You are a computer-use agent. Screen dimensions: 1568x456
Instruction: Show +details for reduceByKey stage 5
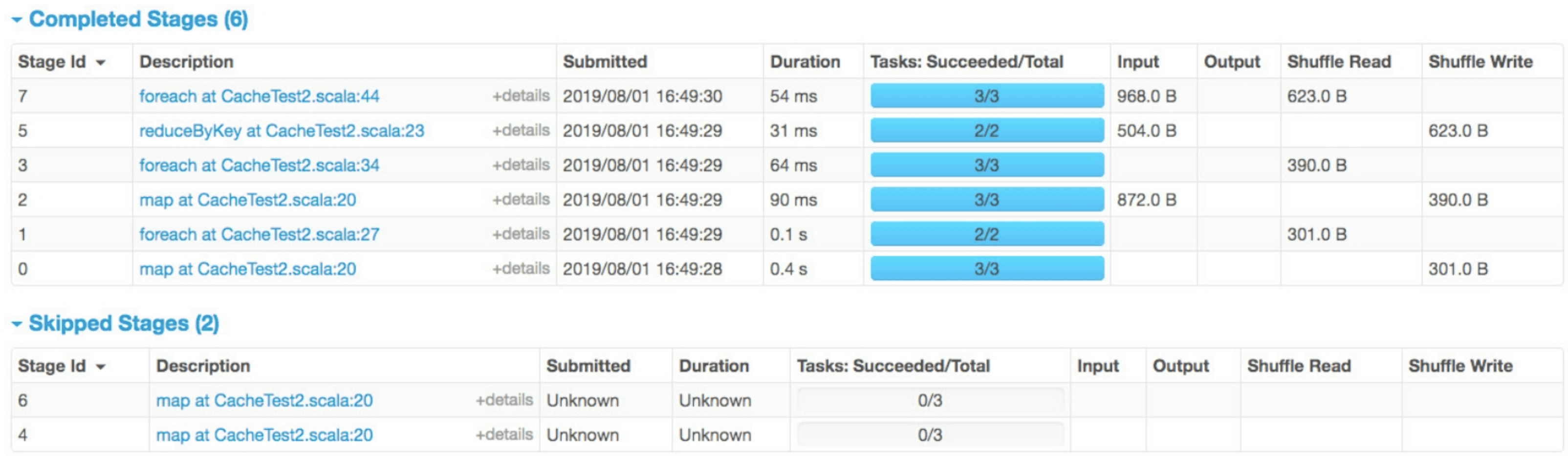click(521, 131)
